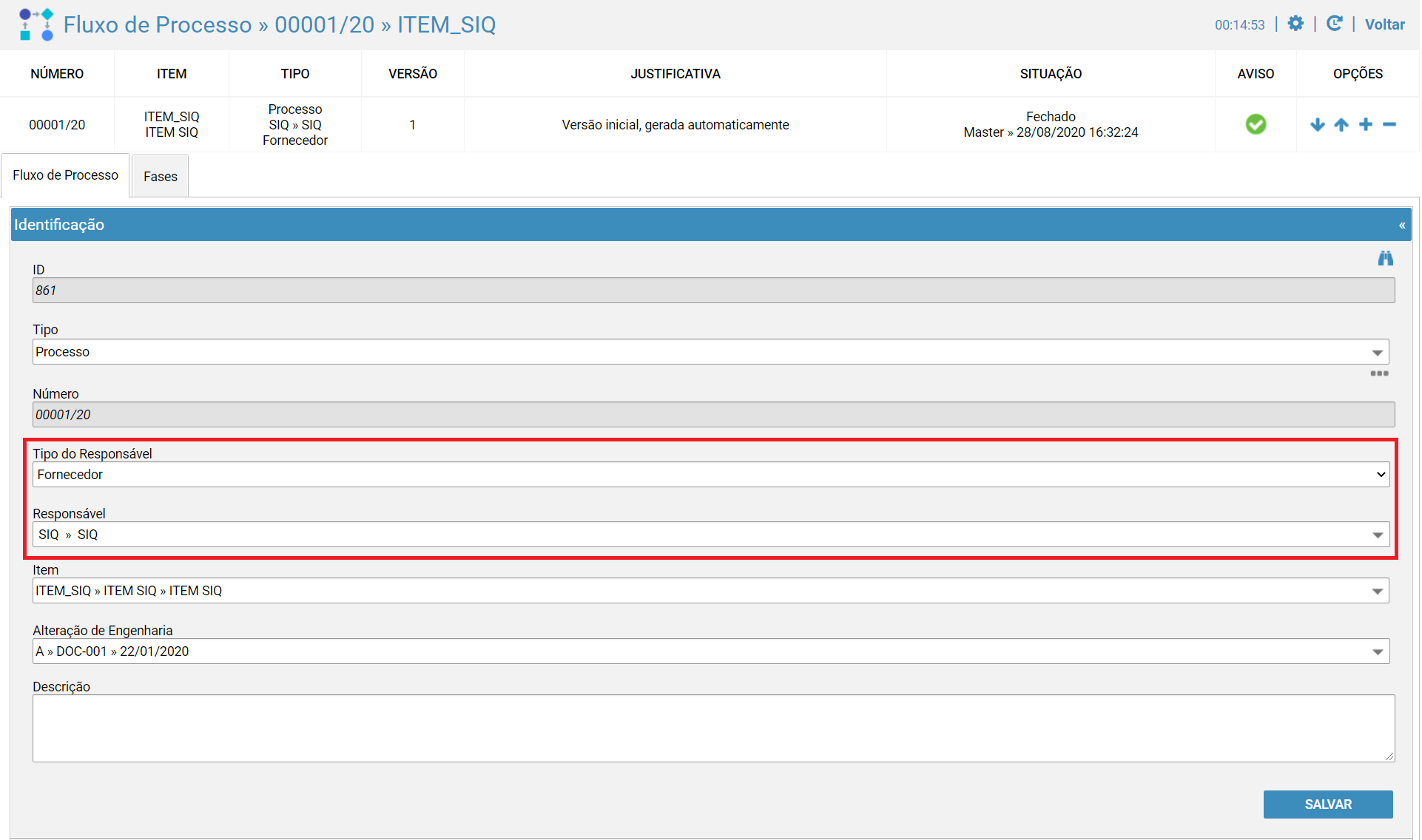Image resolution: width=1422 pixels, height=840 pixels.
Task: Switch to the Fases tab
Action: (161, 176)
